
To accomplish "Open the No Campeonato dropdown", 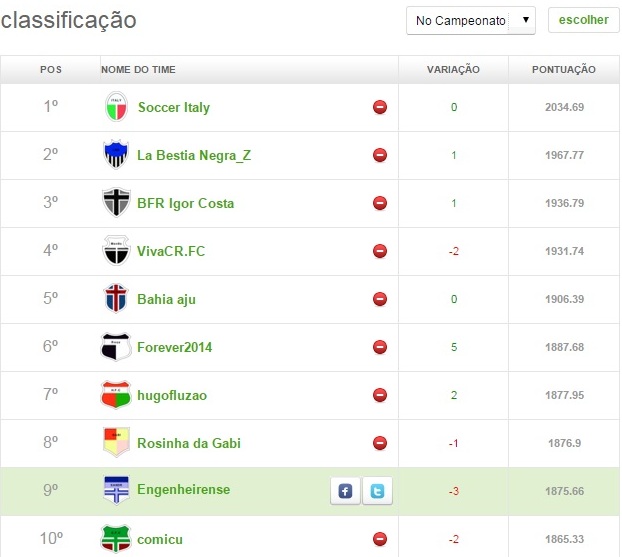I will [x=471, y=20].
